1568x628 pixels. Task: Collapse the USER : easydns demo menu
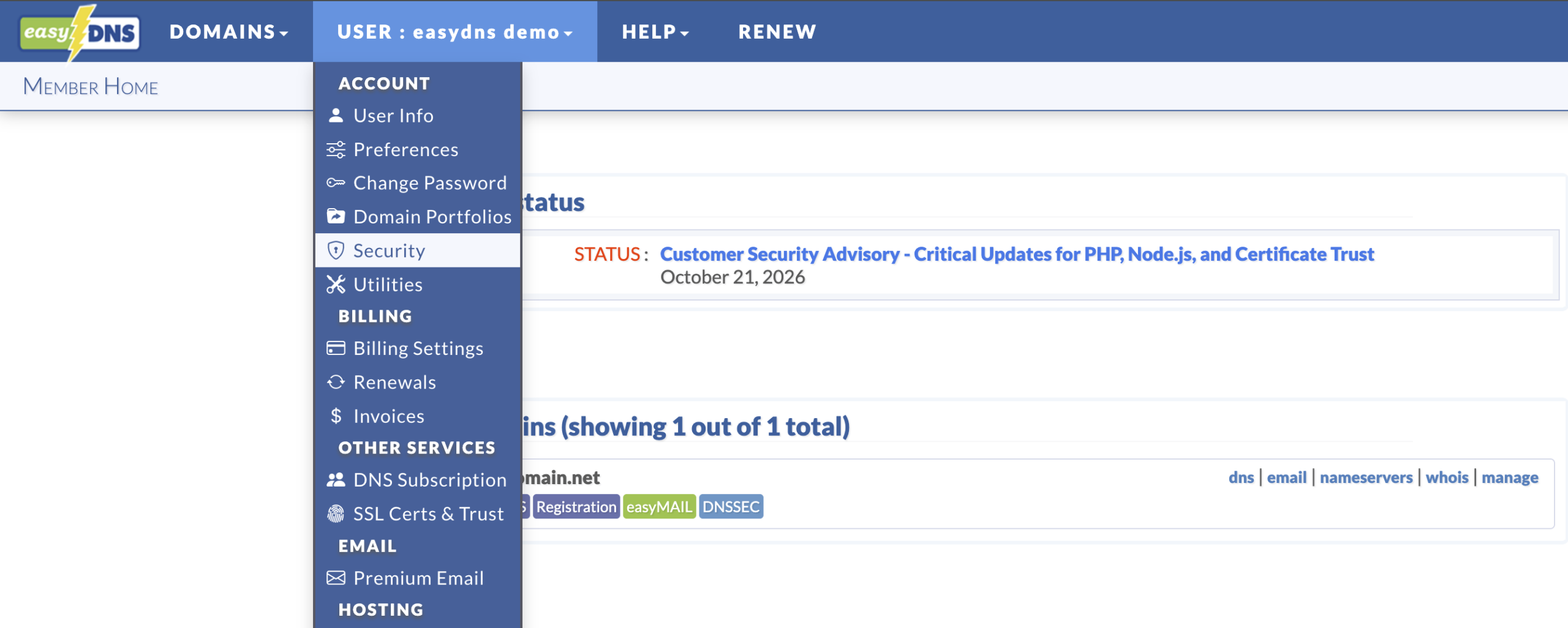(455, 32)
